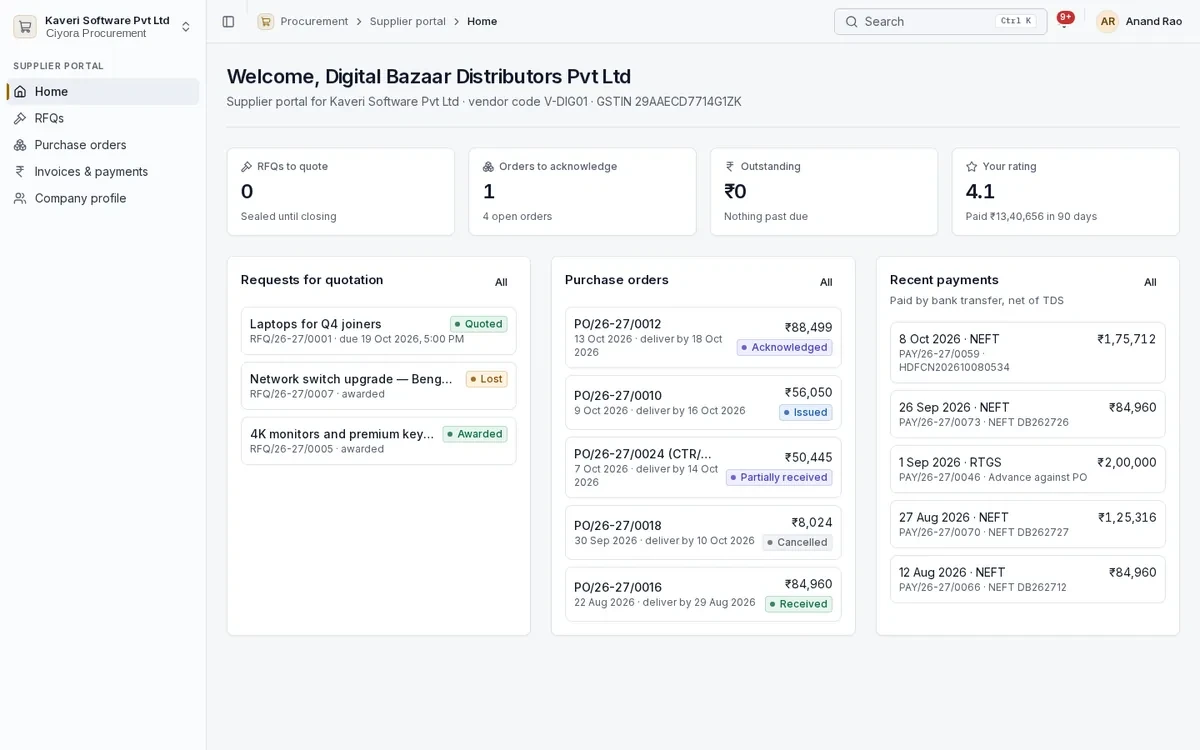Open the Your rating 4.1 card
1200x750 pixels.
coord(1066,192)
